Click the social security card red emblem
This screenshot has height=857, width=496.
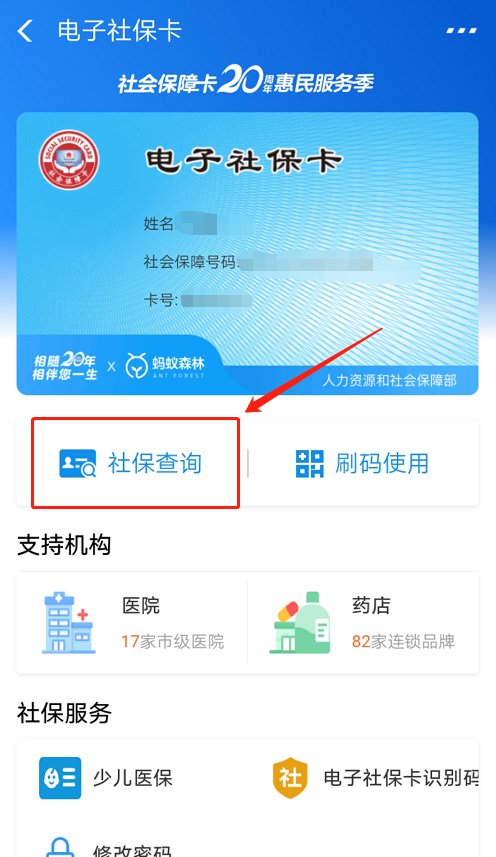click(x=69, y=160)
